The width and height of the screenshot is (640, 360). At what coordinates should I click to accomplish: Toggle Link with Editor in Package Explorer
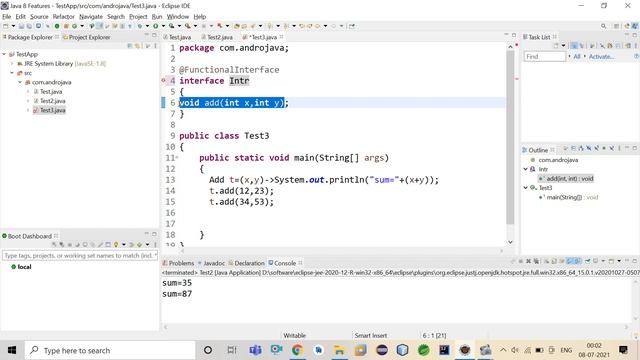tap(138, 46)
